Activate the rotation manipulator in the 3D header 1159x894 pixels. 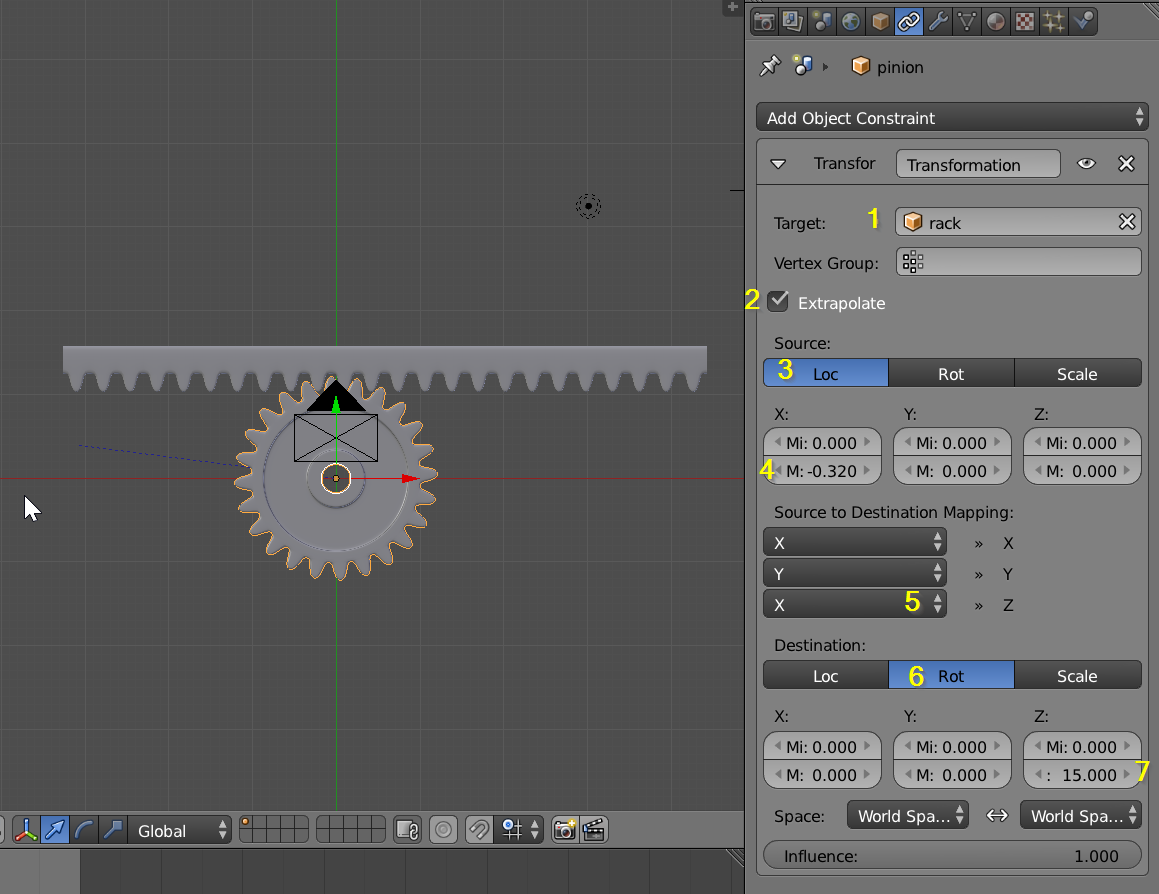(x=84, y=829)
